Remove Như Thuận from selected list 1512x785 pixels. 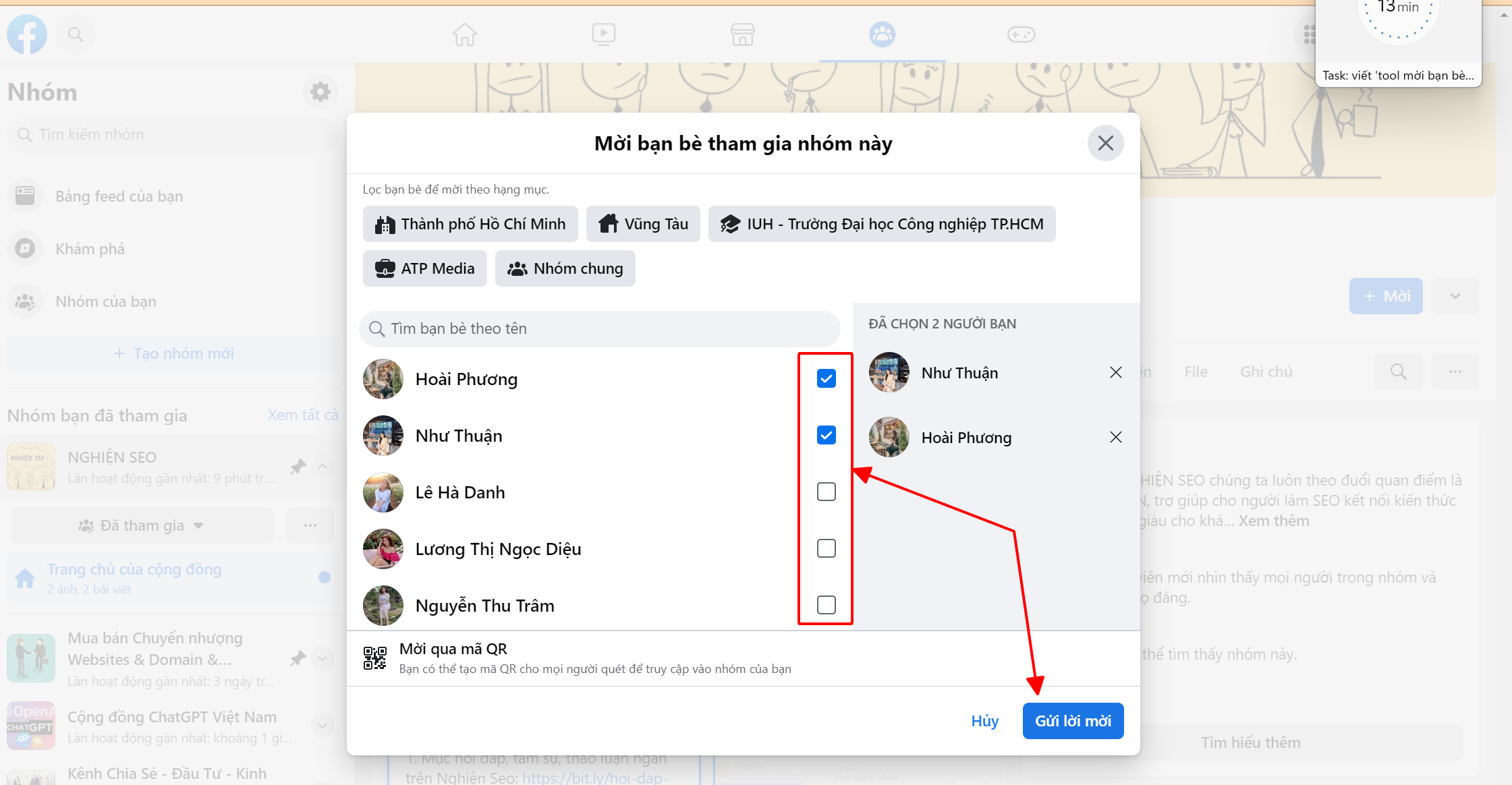(x=1116, y=372)
